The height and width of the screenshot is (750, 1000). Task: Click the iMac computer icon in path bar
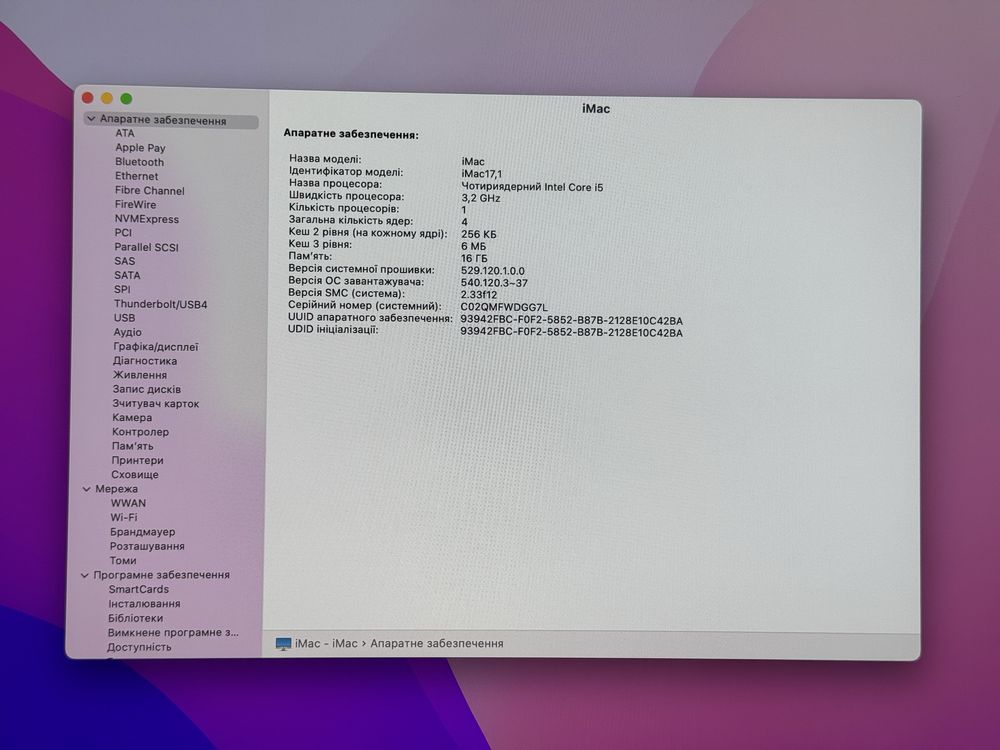click(283, 643)
